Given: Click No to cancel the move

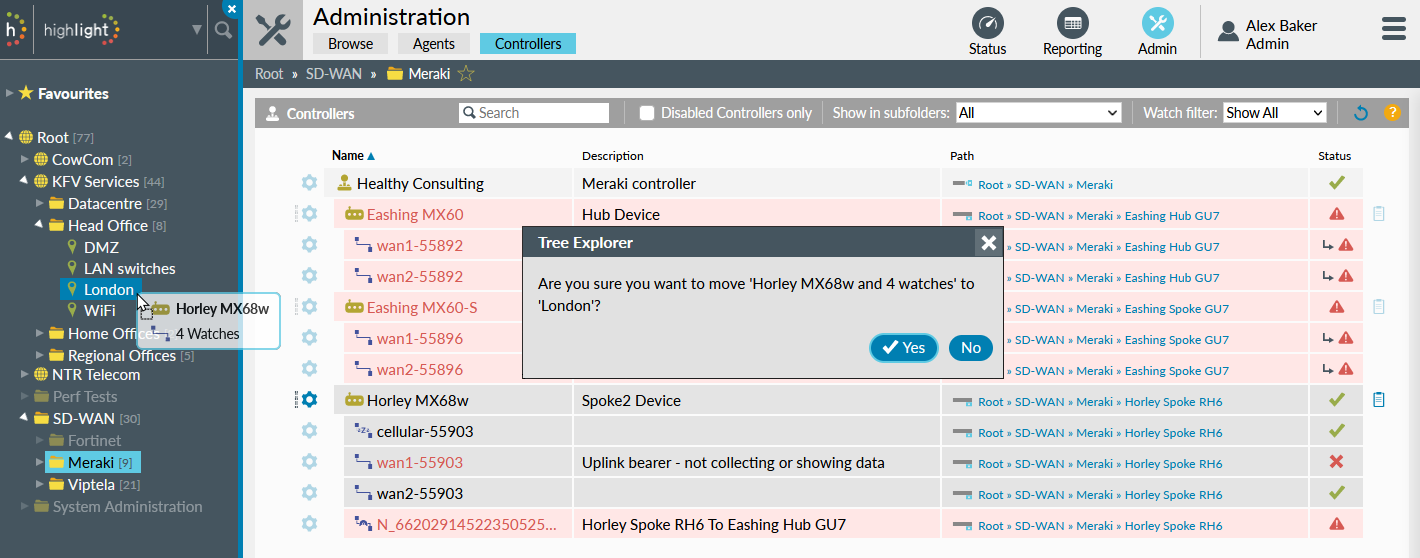Looking at the screenshot, I should click(970, 347).
